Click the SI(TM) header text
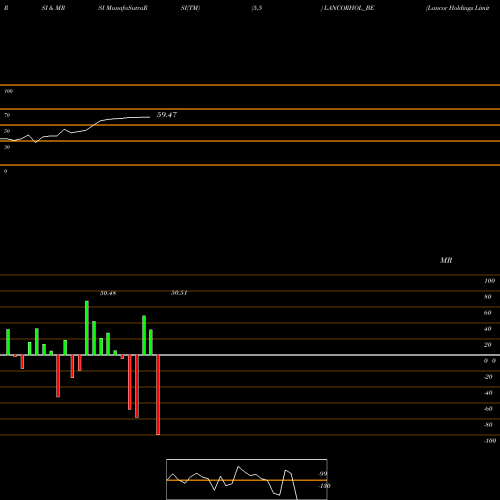Viewport: 500px width, 500px height. tap(190, 8)
